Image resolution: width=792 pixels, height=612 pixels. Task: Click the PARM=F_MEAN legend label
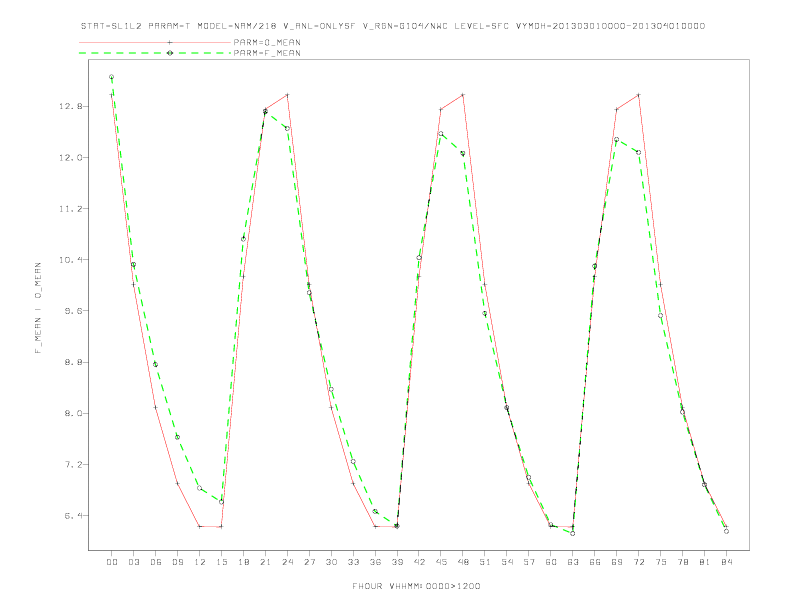tap(267, 53)
